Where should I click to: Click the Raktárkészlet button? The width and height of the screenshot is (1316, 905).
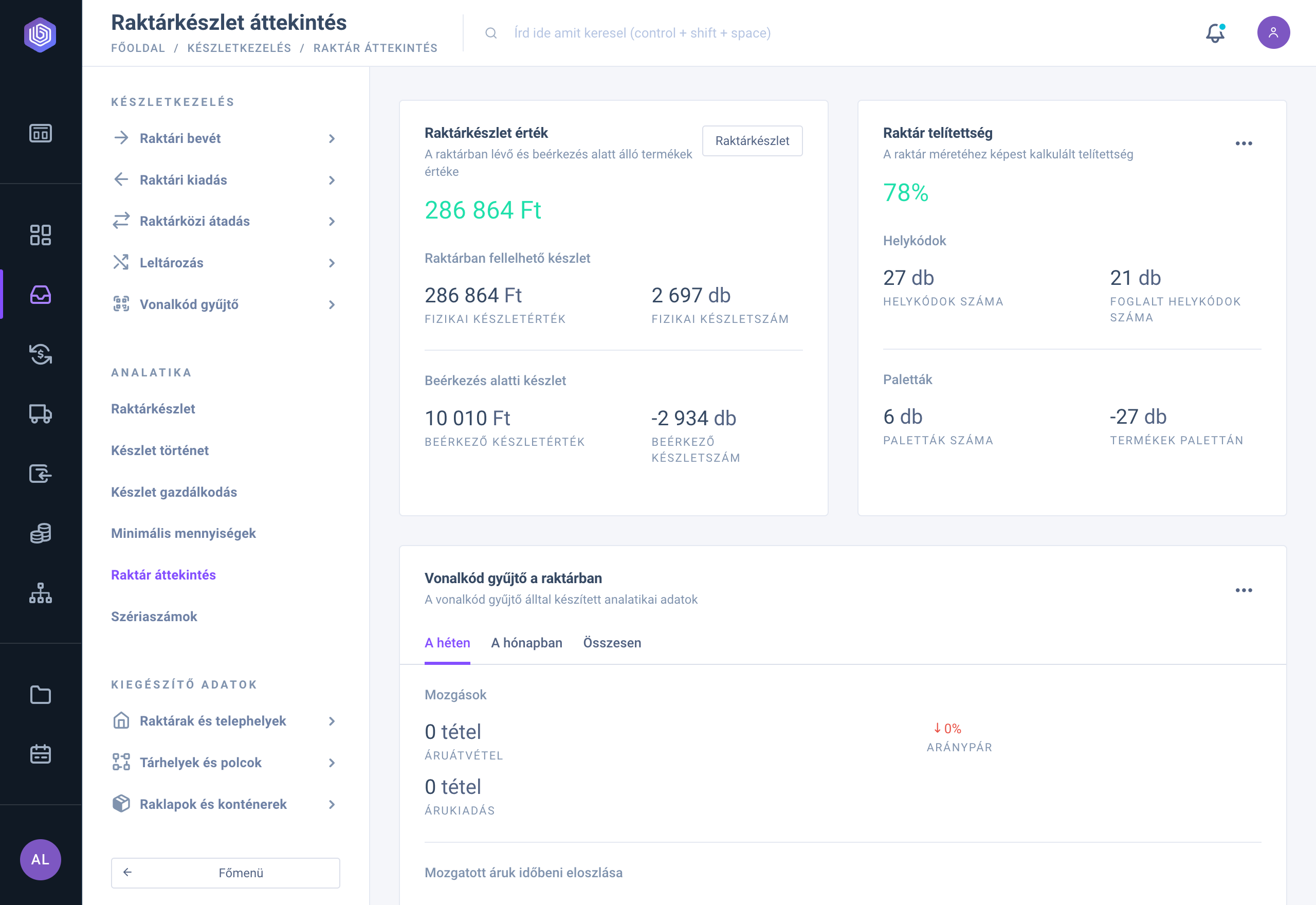pos(752,140)
